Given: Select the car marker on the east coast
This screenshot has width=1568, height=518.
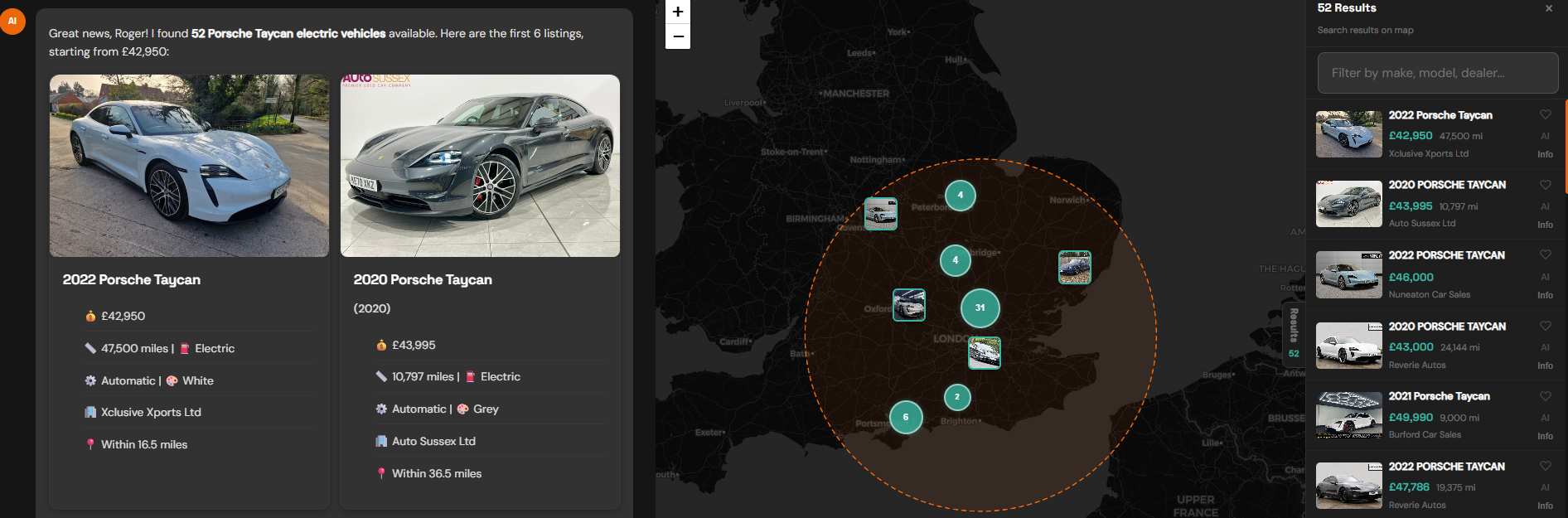Looking at the screenshot, I should [1074, 268].
